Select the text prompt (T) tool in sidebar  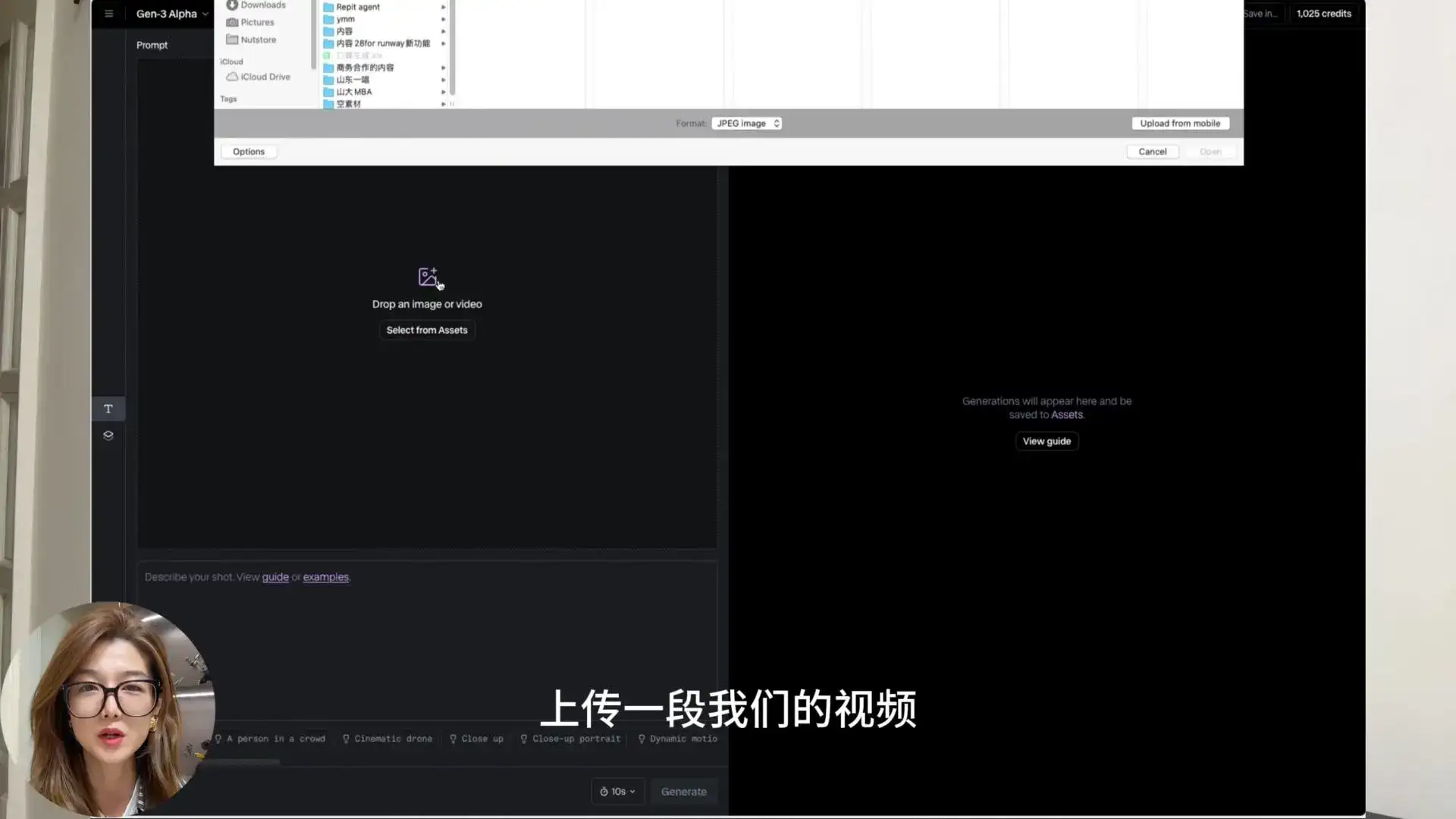[x=108, y=408]
